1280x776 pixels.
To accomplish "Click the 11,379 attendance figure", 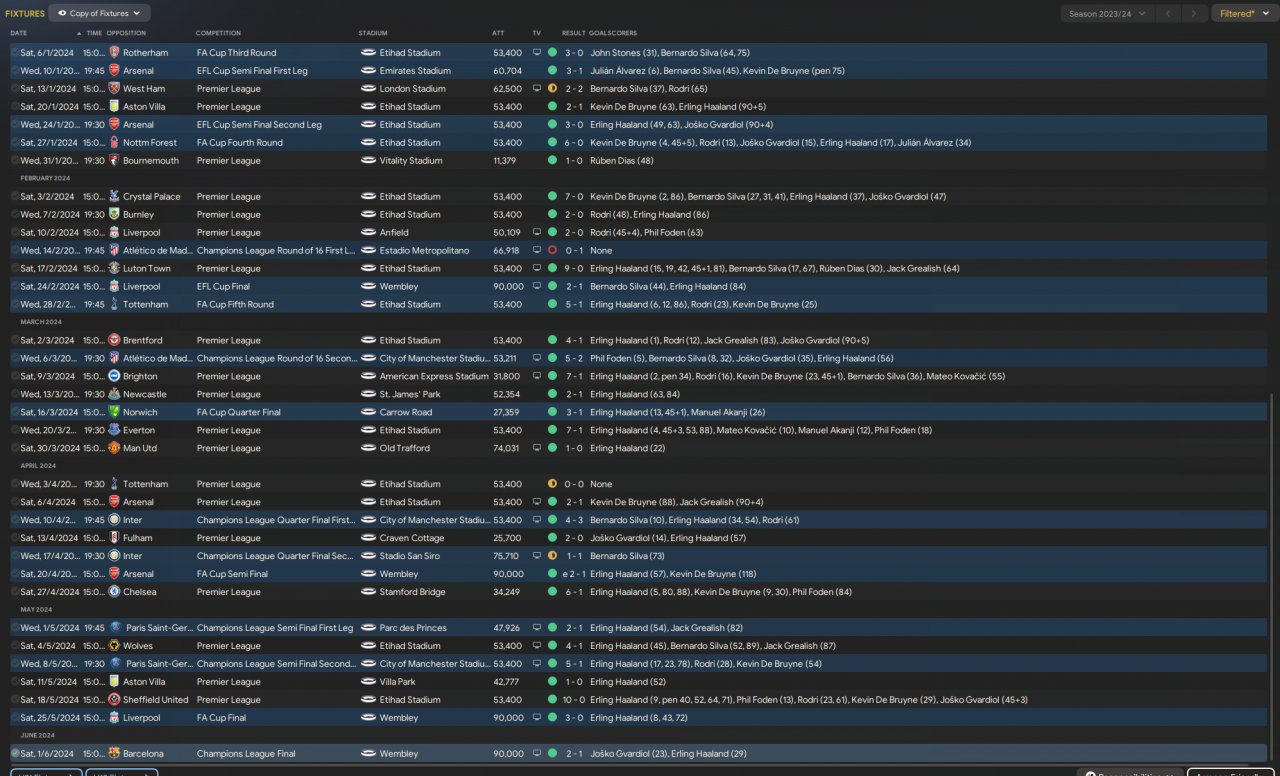I will [505, 161].
